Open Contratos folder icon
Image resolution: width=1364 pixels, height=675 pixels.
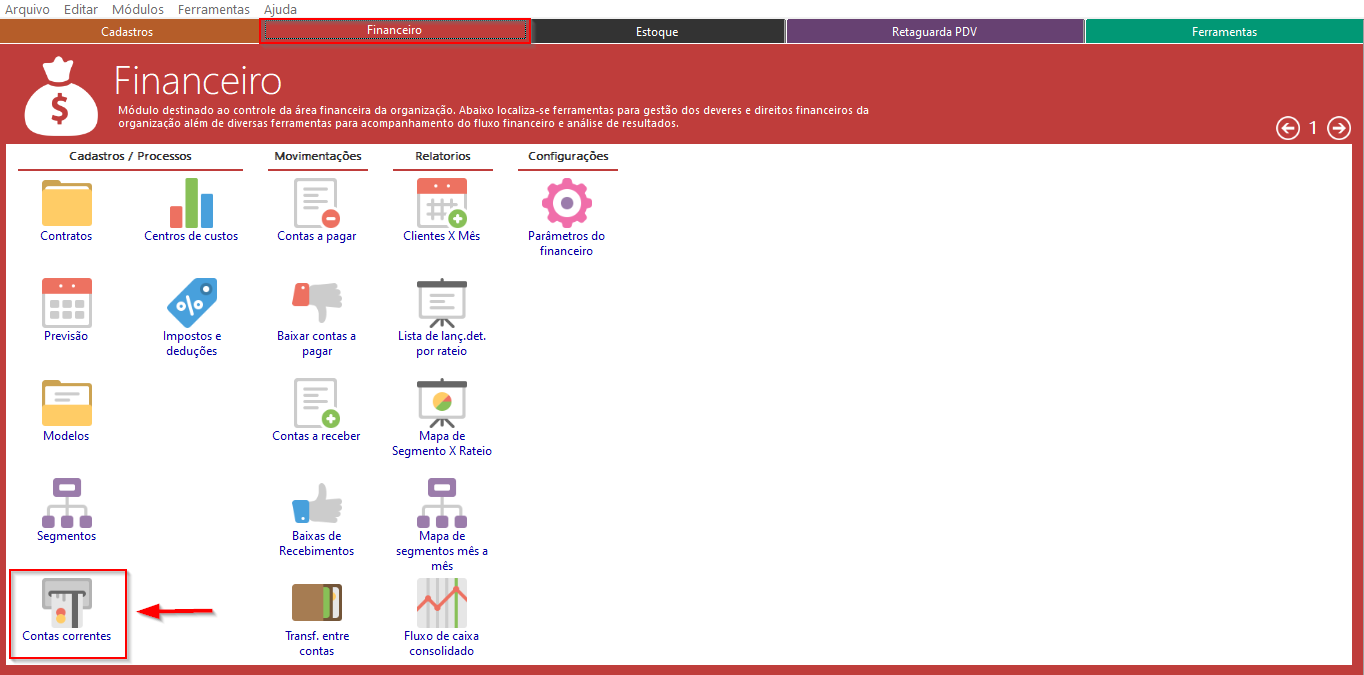click(x=66, y=204)
